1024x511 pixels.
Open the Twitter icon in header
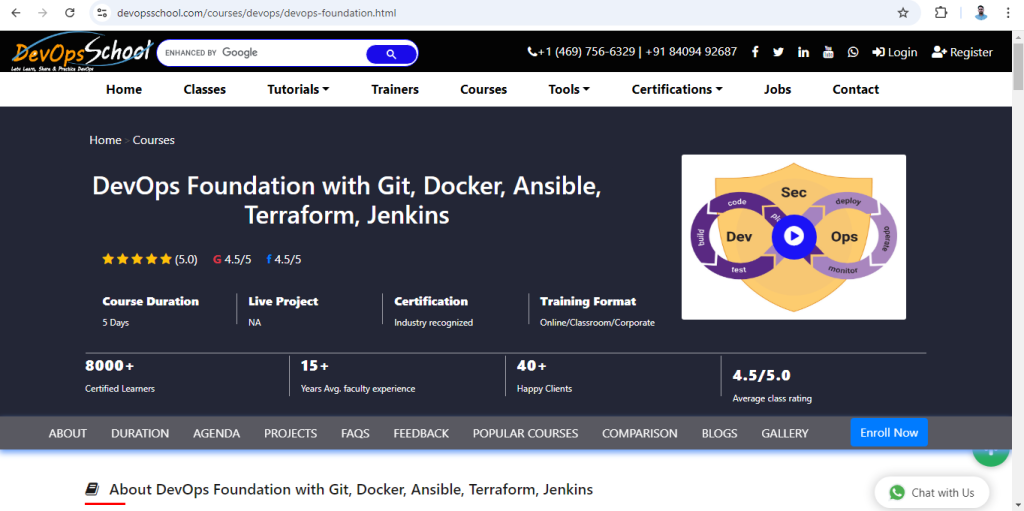[x=778, y=52]
